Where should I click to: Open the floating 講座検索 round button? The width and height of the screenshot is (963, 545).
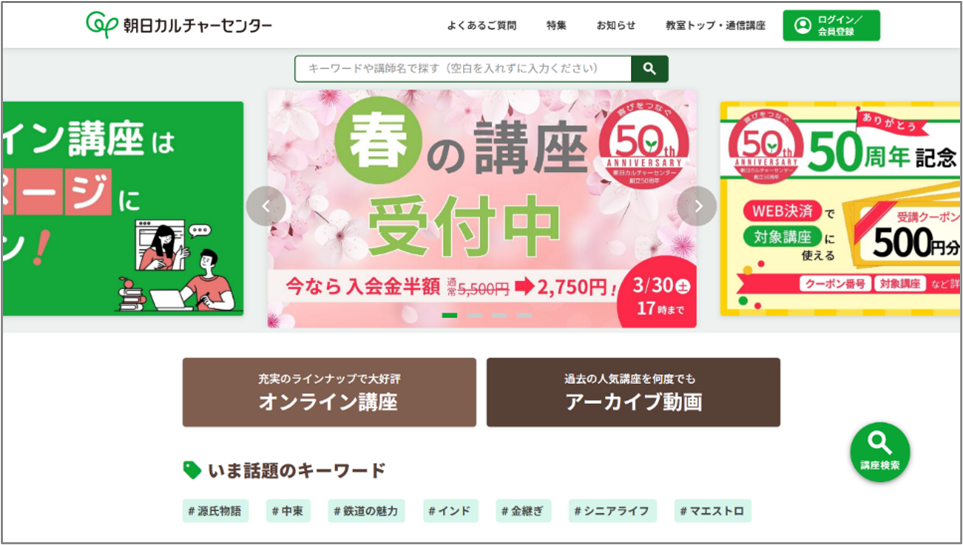coord(879,452)
